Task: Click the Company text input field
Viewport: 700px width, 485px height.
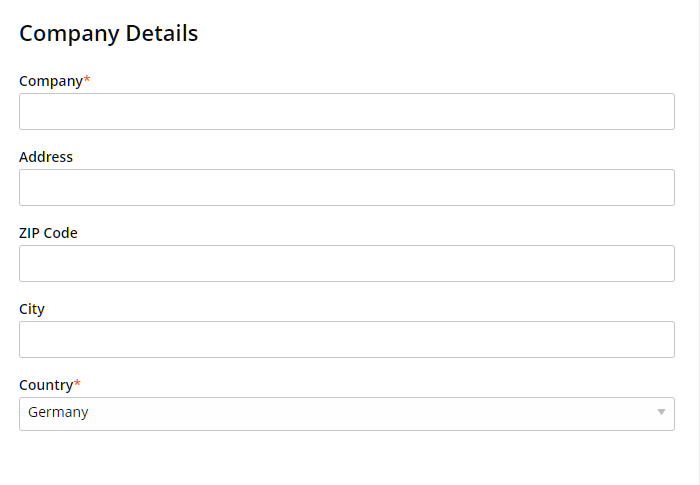Action: click(346, 111)
